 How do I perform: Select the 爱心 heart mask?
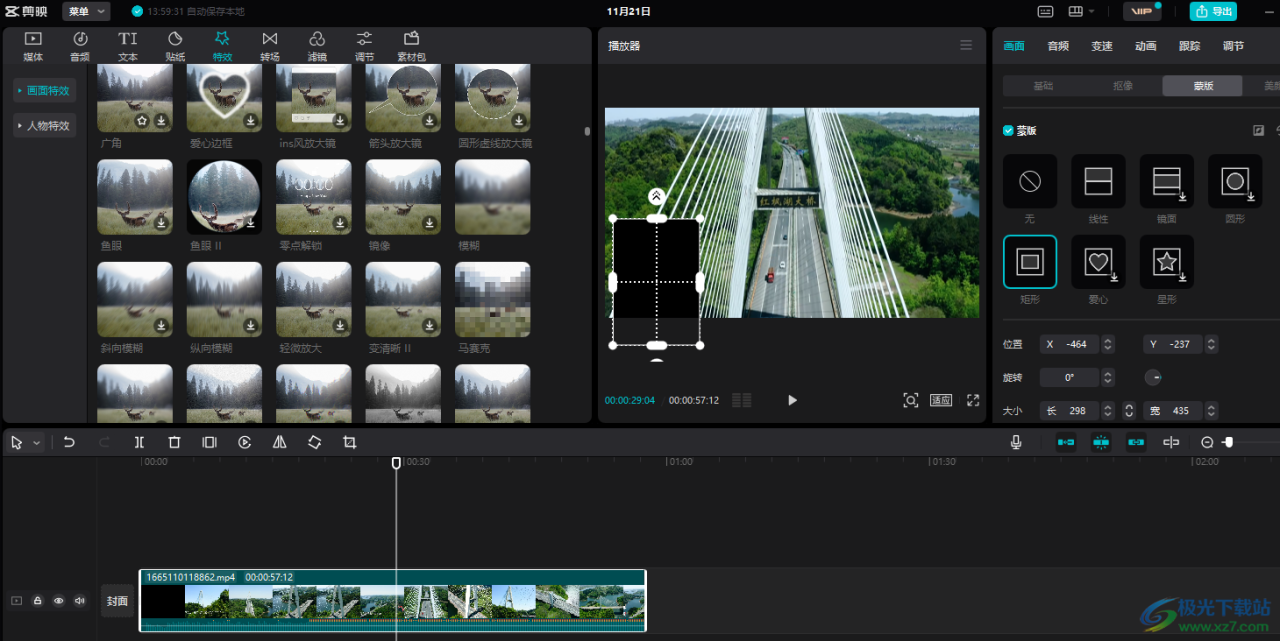coord(1098,262)
